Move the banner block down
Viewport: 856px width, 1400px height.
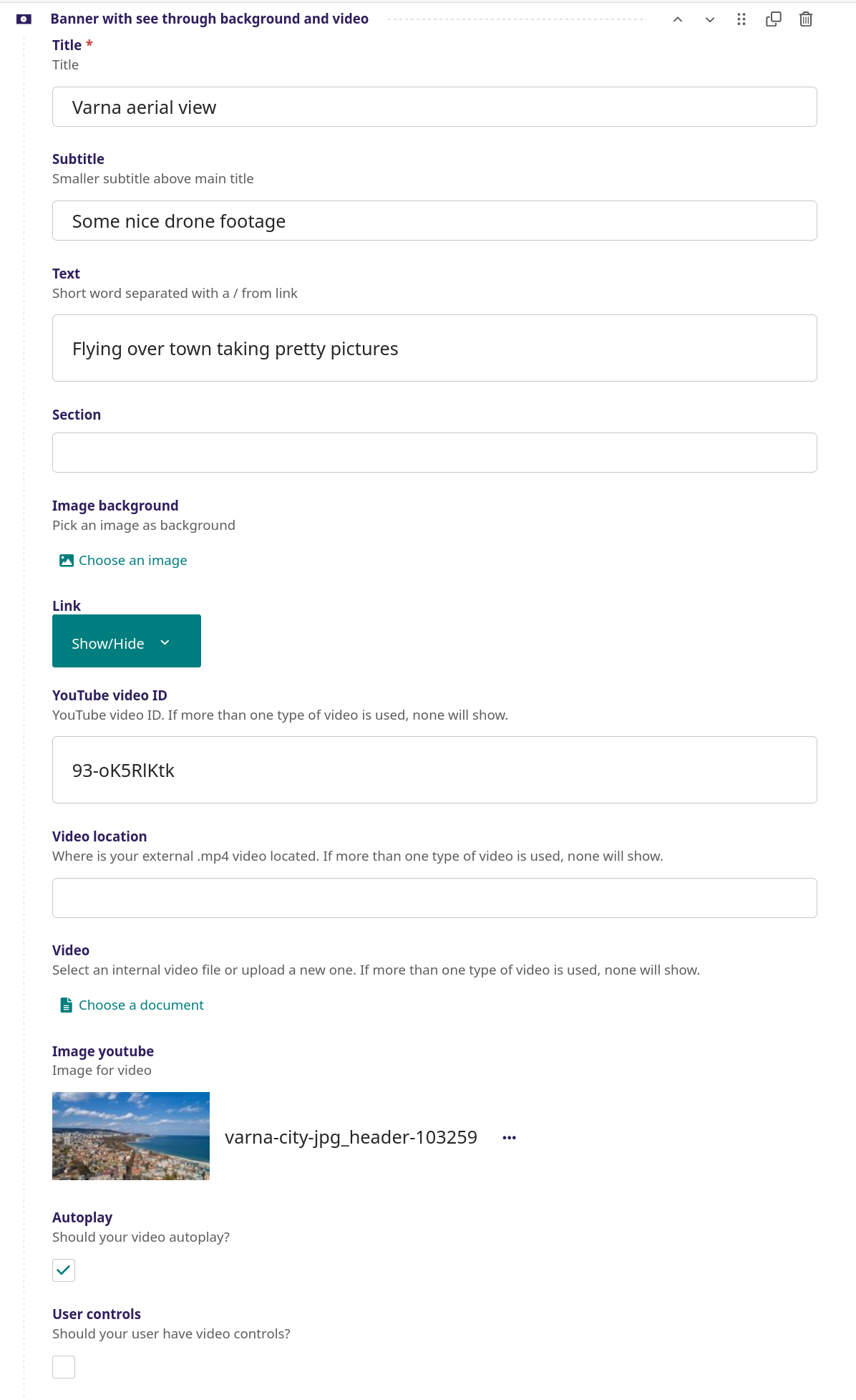point(710,19)
